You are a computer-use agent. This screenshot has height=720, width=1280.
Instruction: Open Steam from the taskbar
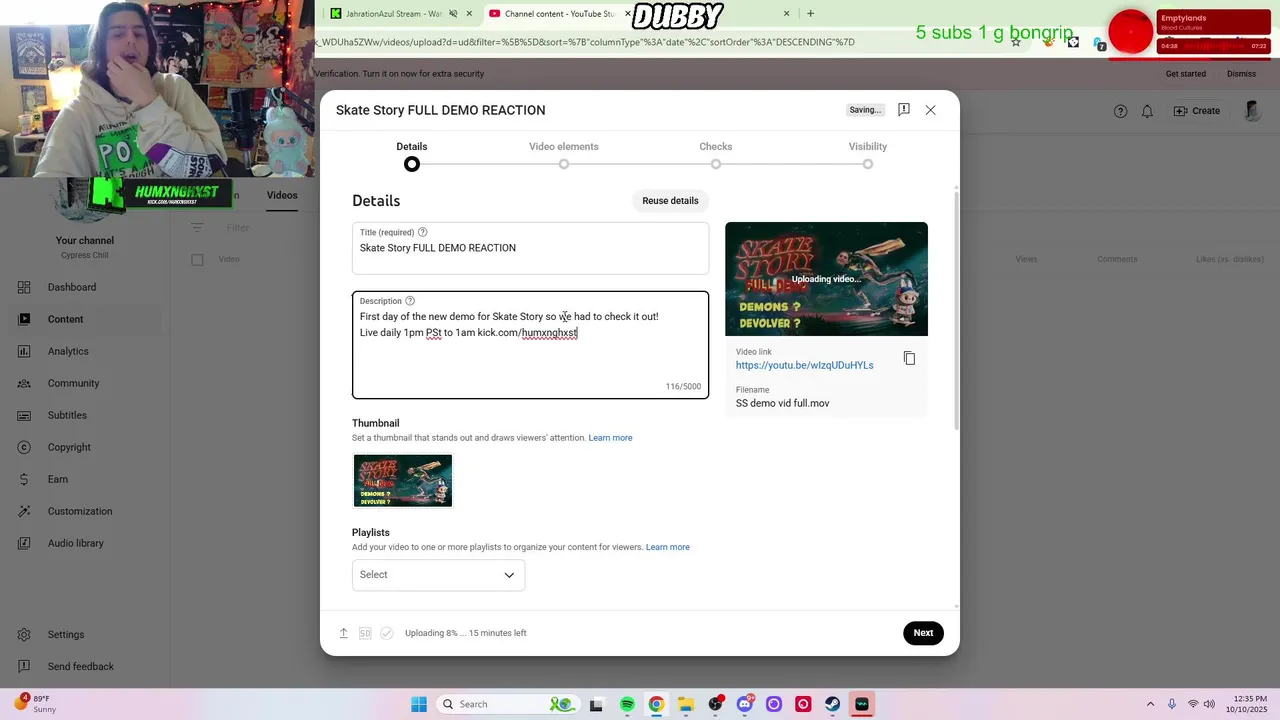click(x=832, y=704)
